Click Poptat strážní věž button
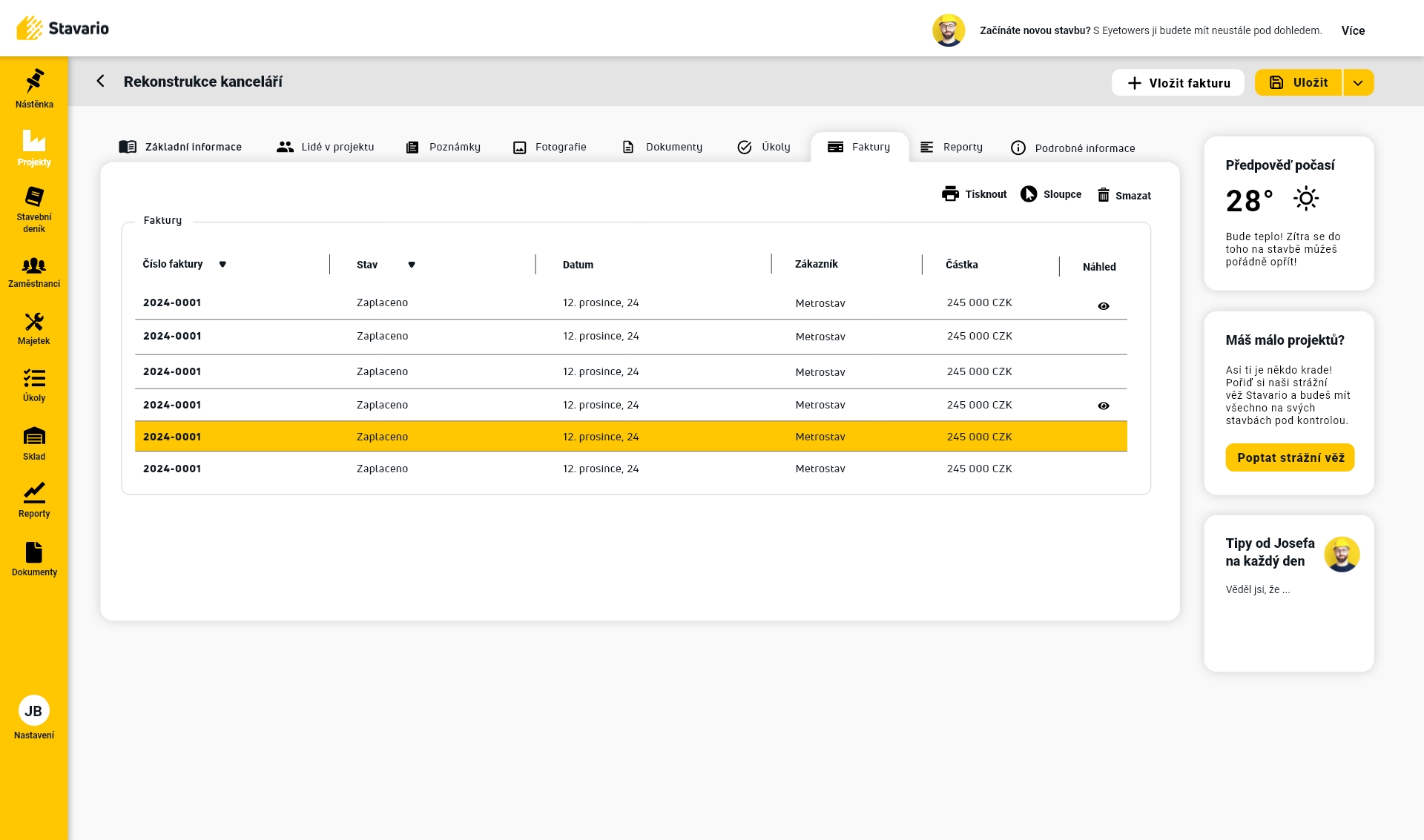The height and width of the screenshot is (840, 1424). tap(1290, 457)
